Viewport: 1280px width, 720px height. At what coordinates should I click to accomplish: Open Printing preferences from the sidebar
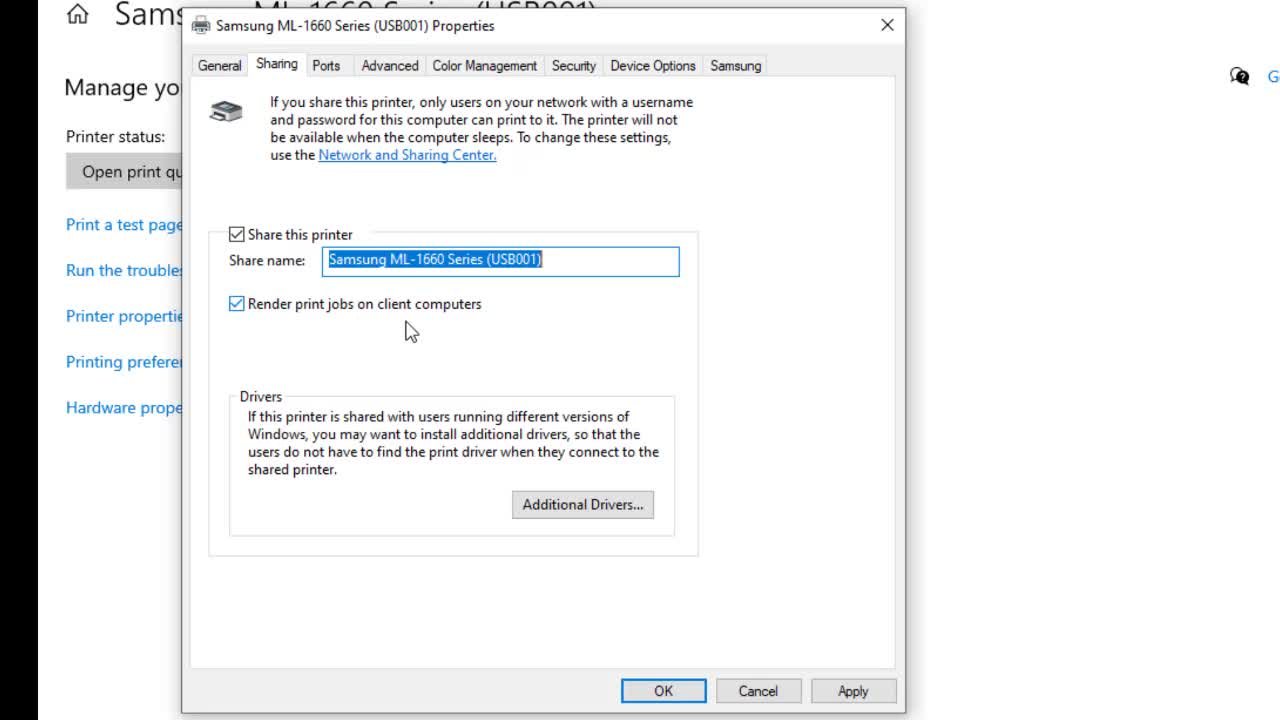(122, 361)
